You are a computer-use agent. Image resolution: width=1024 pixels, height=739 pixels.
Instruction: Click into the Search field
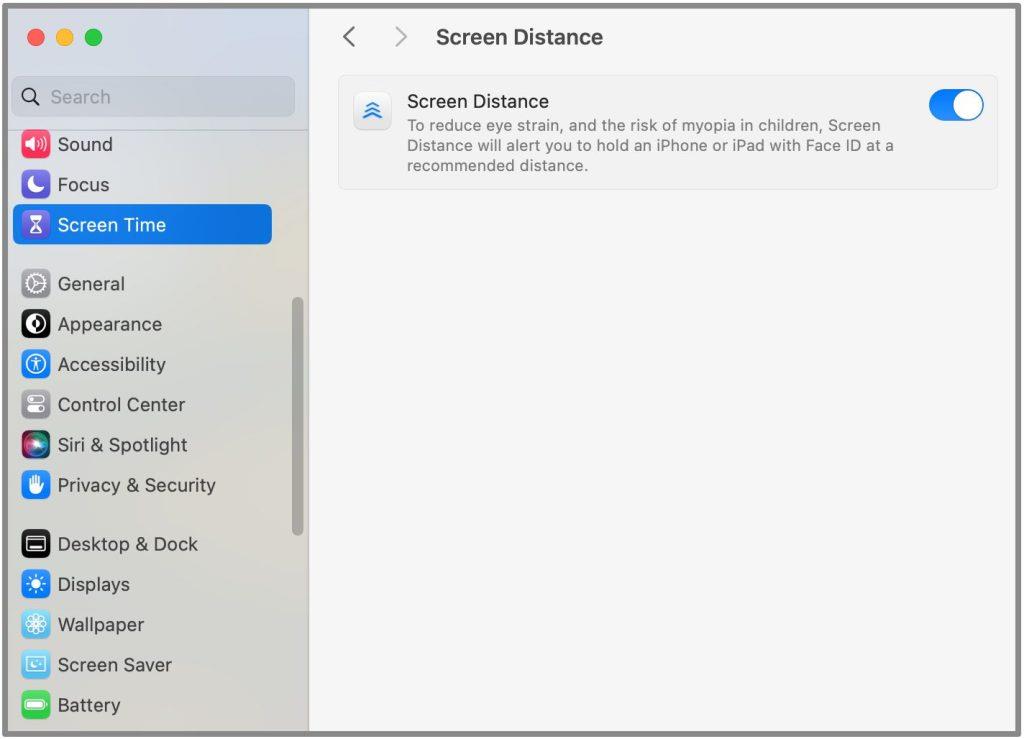[x=153, y=97]
